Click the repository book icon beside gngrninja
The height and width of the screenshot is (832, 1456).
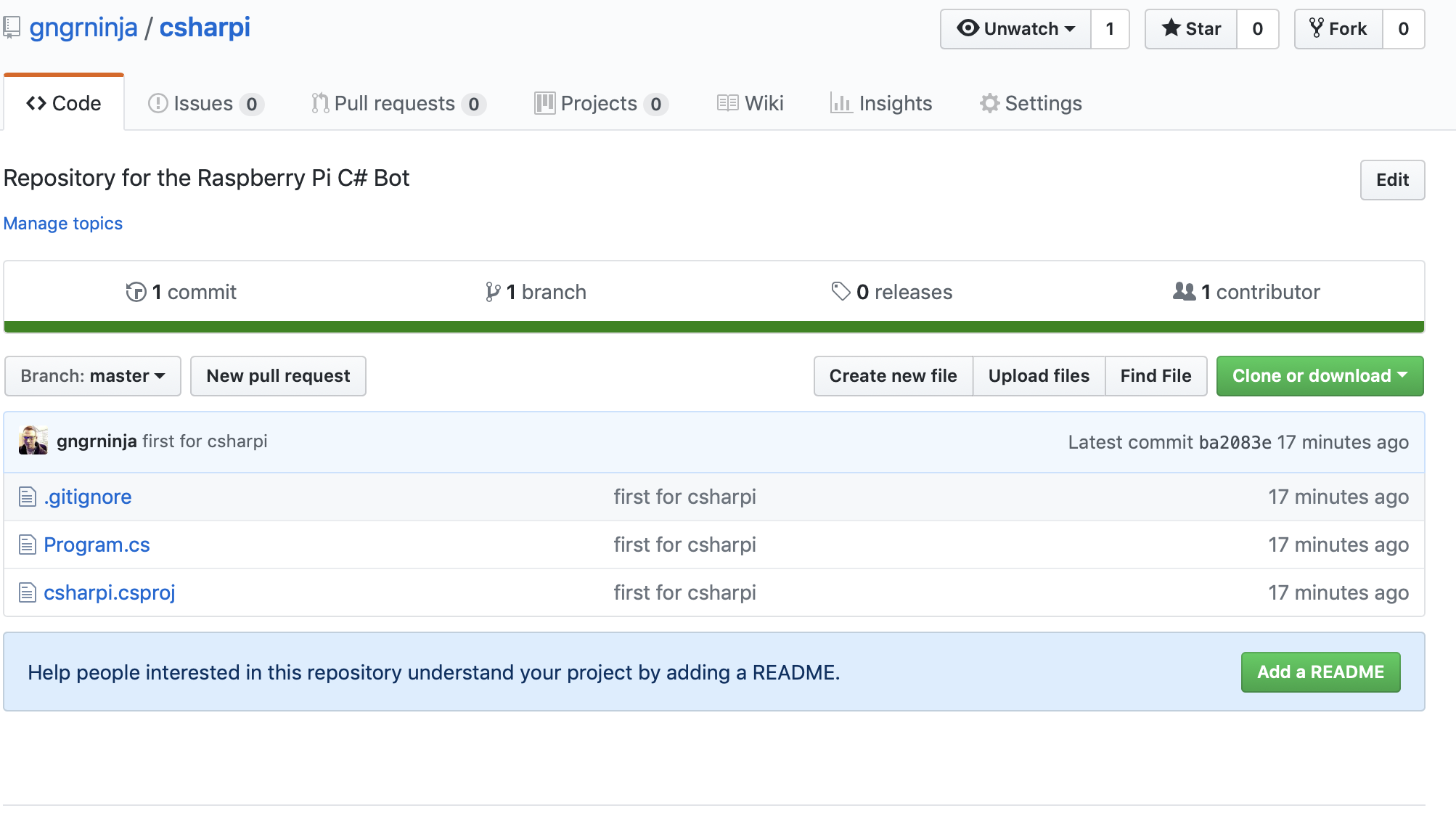12,28
